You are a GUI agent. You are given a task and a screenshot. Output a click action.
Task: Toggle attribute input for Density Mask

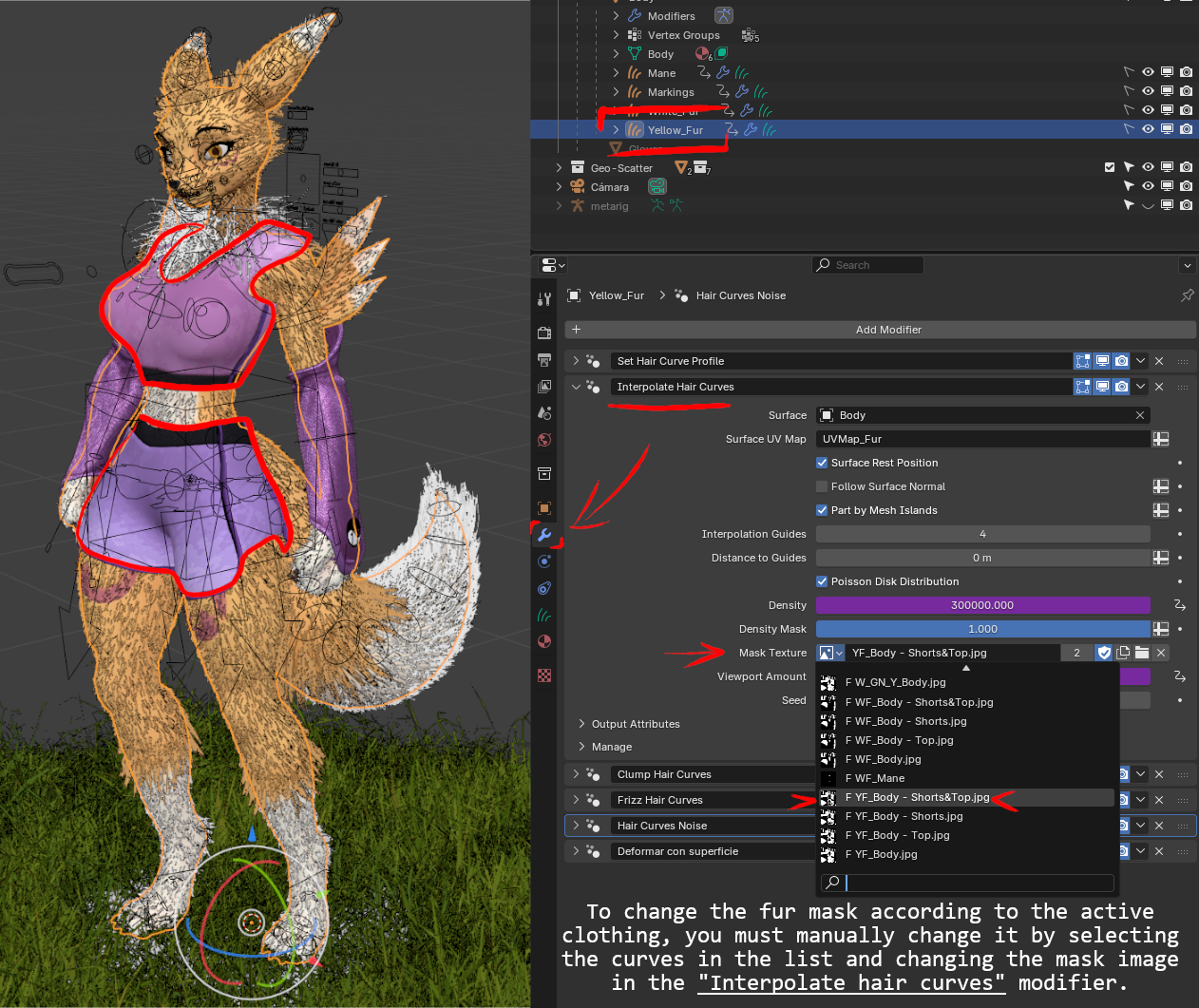click(x=1161, y=629)
